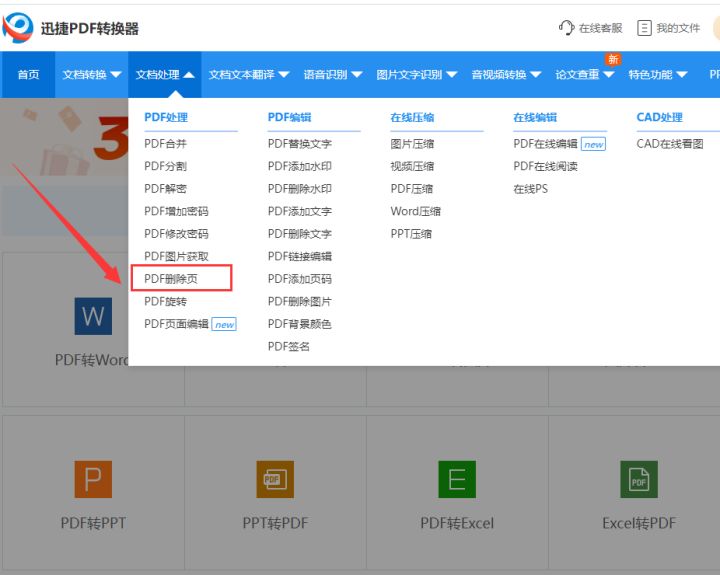720x575 pixels.
Task: Open PDF背景颜色 link
Action: tap(300, 324)
